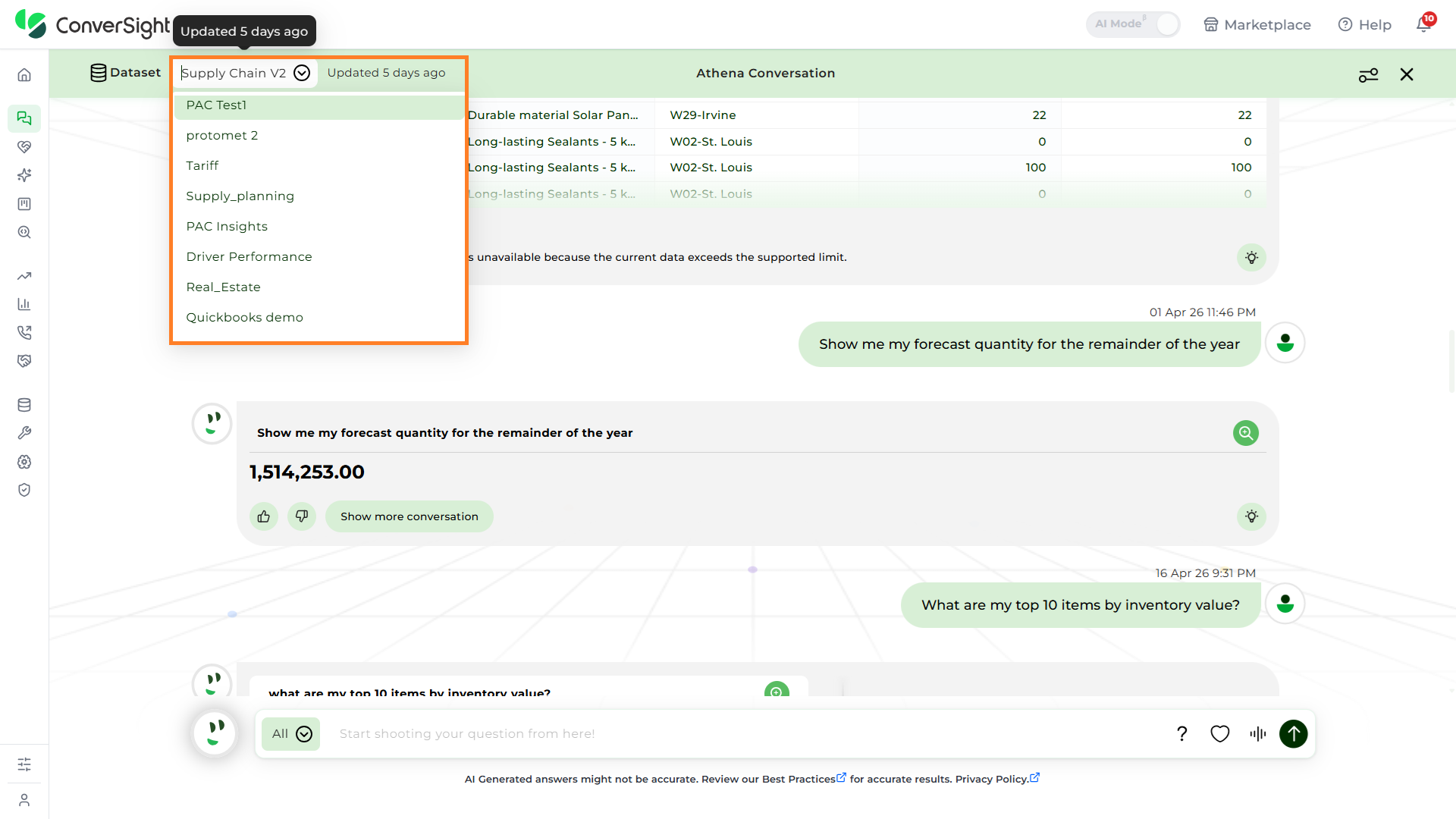
Task: Click the heart favorites icon in input bar
Action: pyautogui.click(x=1219, y=734)
